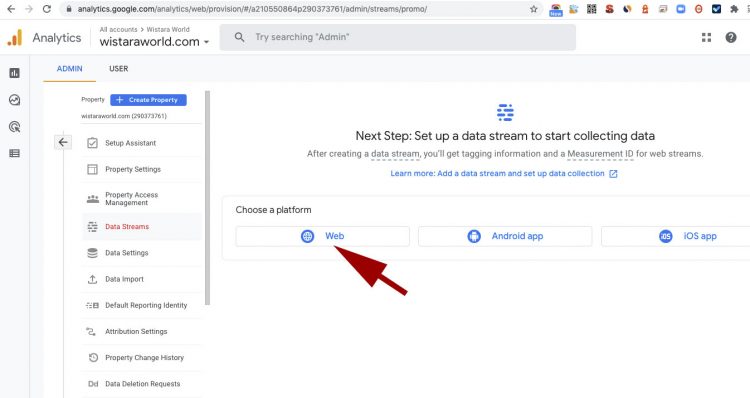Open the wistaraworld.com account dropdown

(x=154, y=42)
